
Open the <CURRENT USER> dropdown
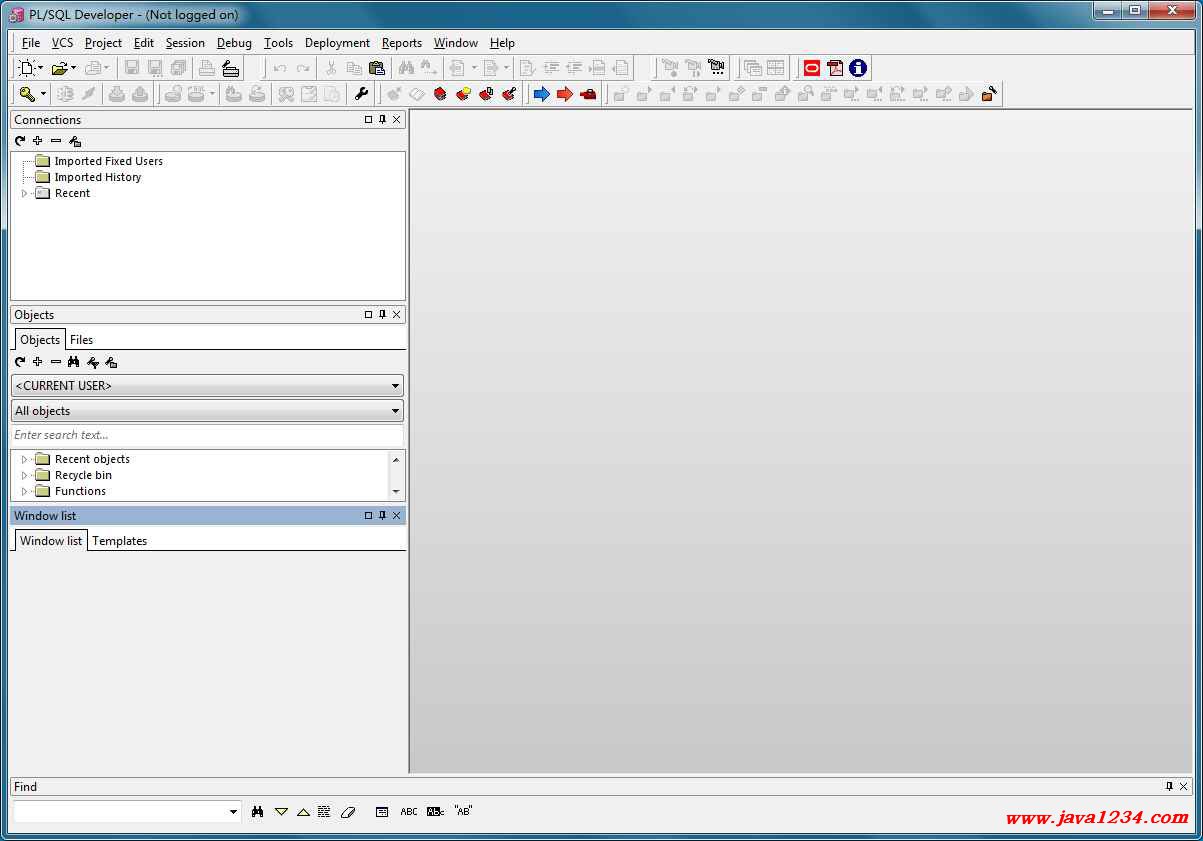click(x=396, y=386)
